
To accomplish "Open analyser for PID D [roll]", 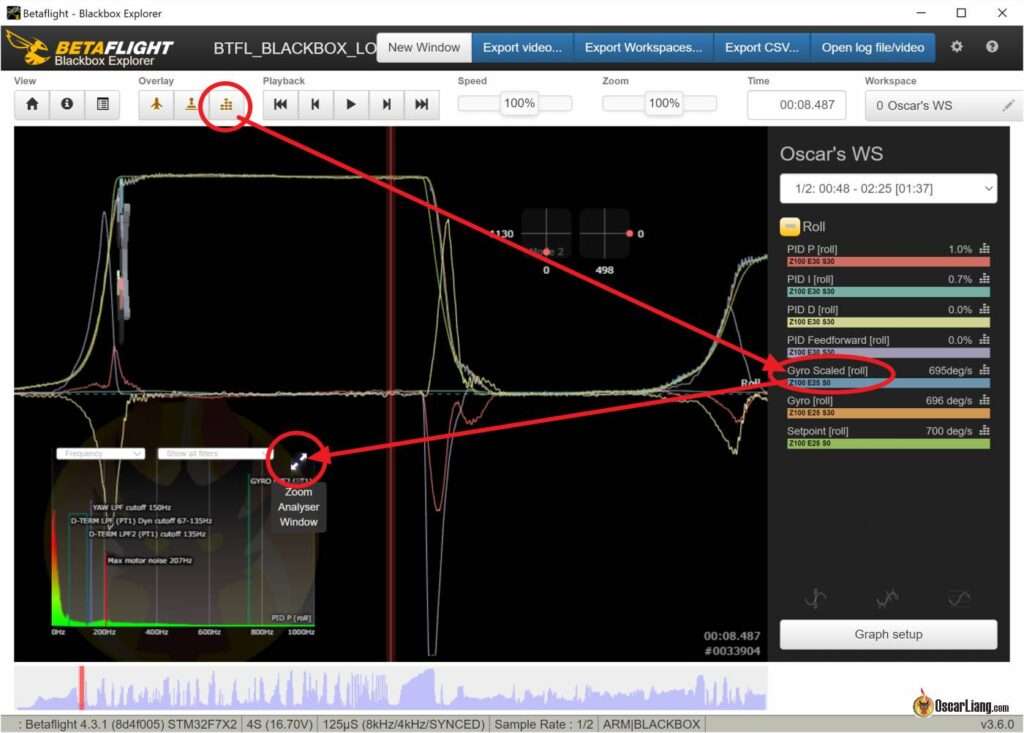I will point(985,309).
